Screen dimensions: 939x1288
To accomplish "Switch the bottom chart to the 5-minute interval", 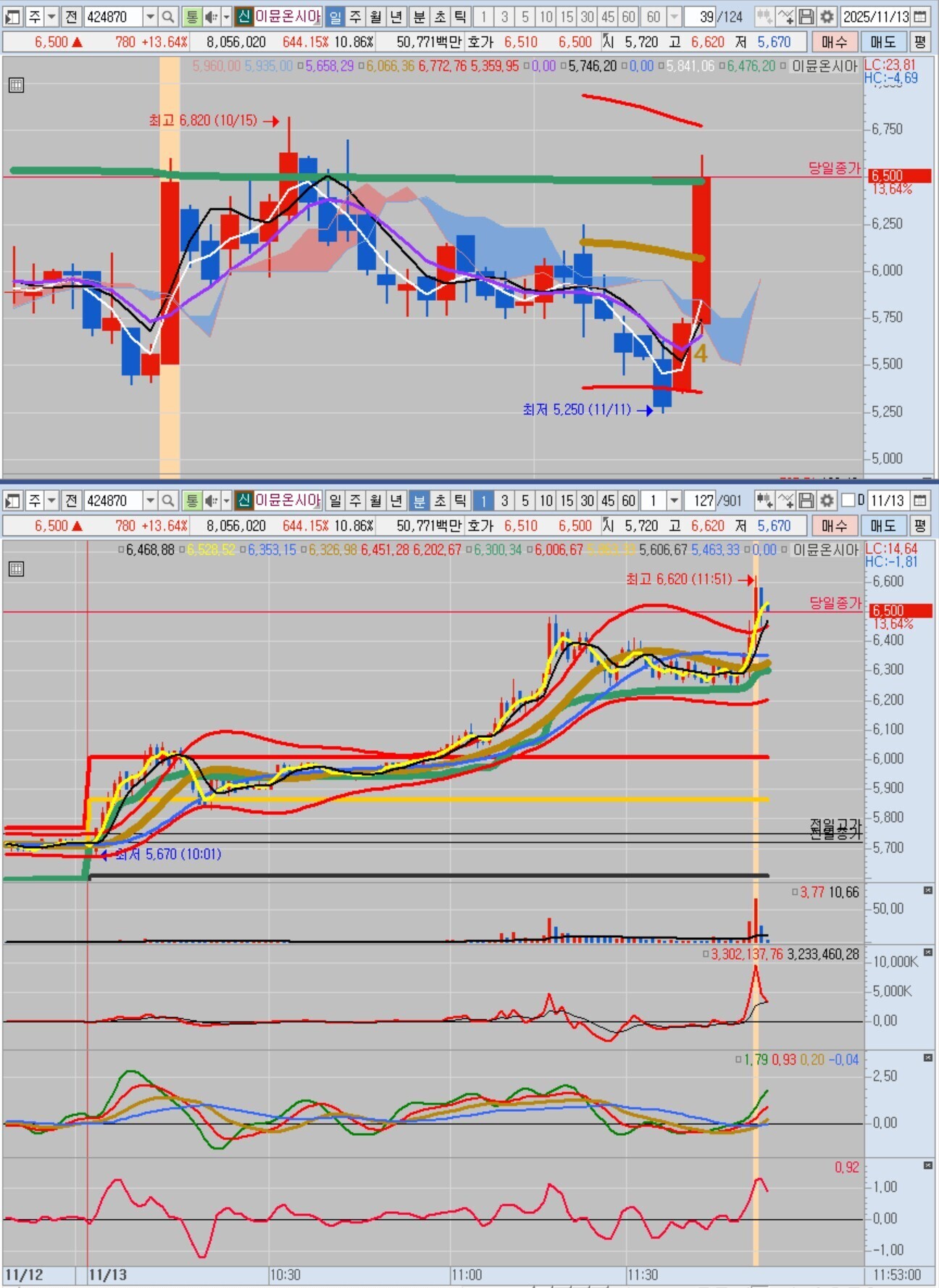I will pyautogui.click(x=525, y=500).
